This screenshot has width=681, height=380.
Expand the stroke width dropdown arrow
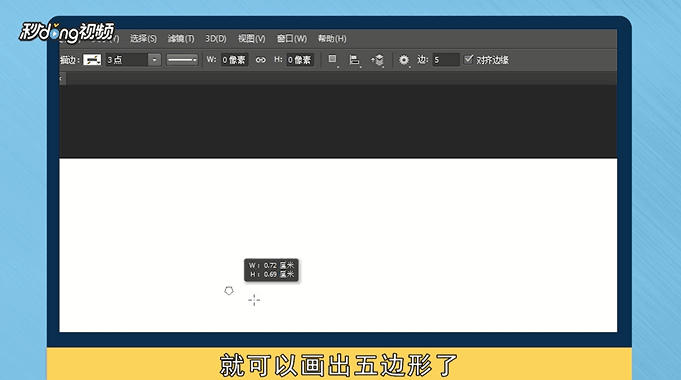[155, 60]
